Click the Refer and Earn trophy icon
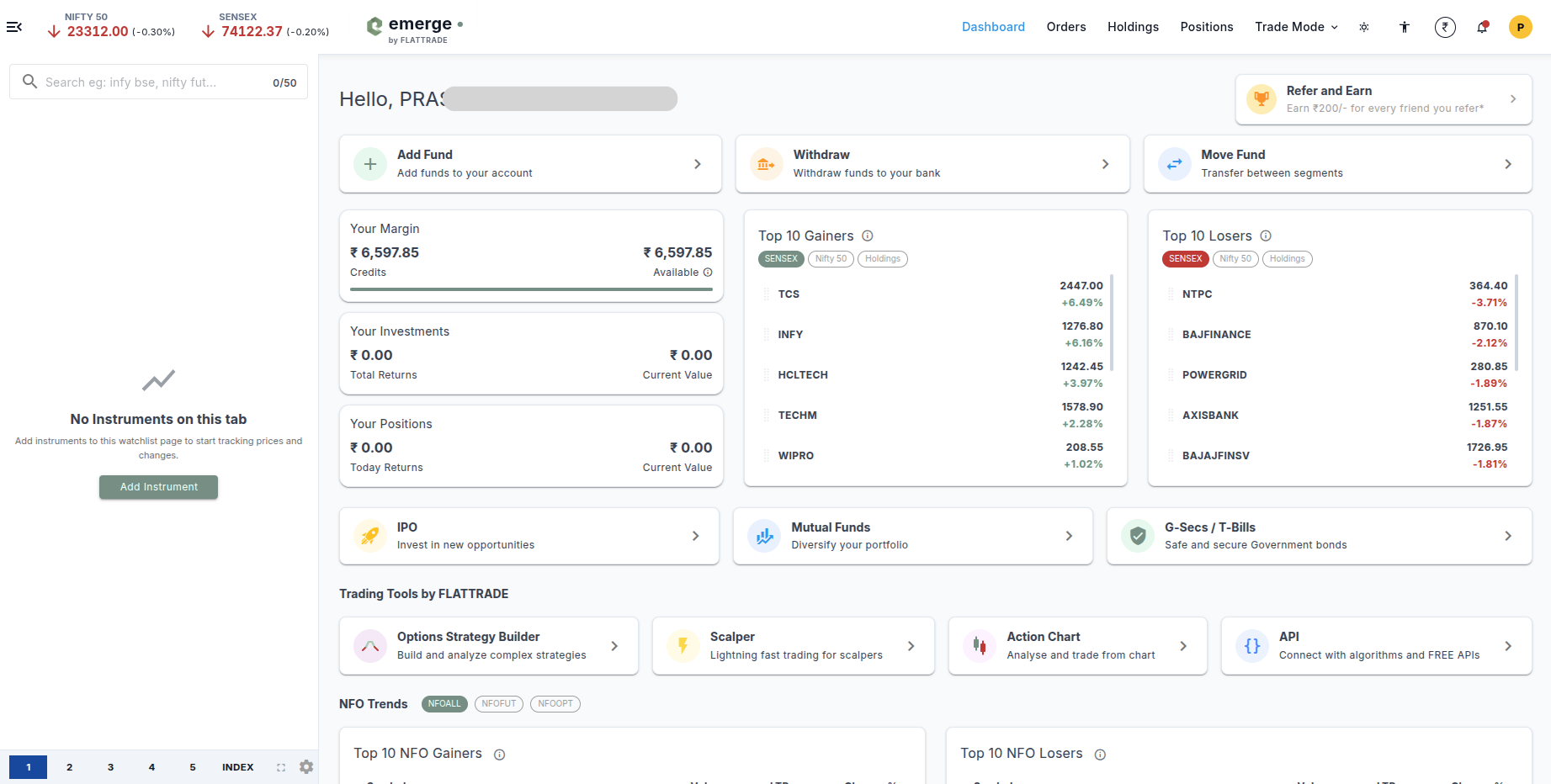1551x784 pixels. (x=1262, y=99)
